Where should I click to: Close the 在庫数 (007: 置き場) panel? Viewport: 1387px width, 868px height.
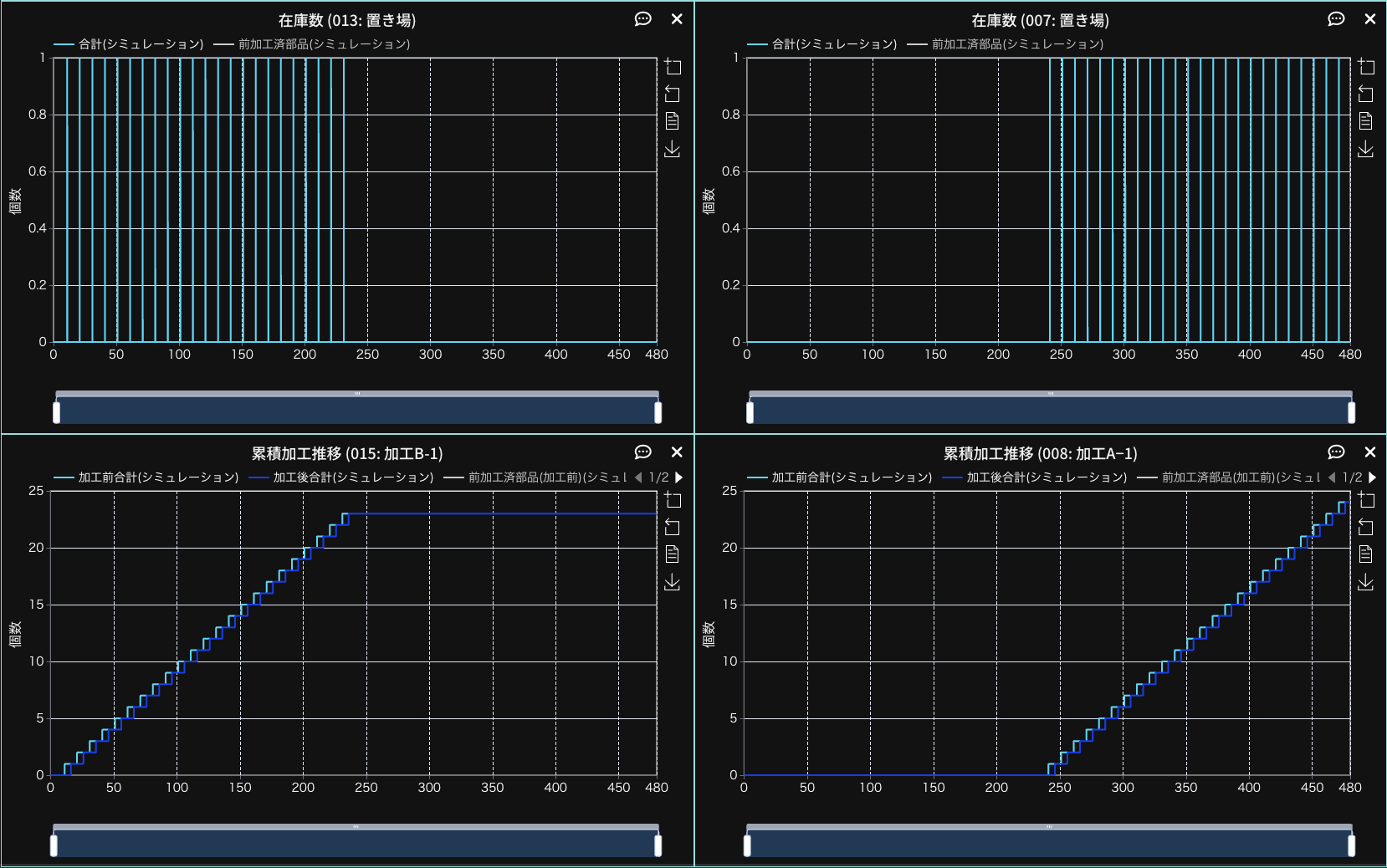click(1369, 19)
